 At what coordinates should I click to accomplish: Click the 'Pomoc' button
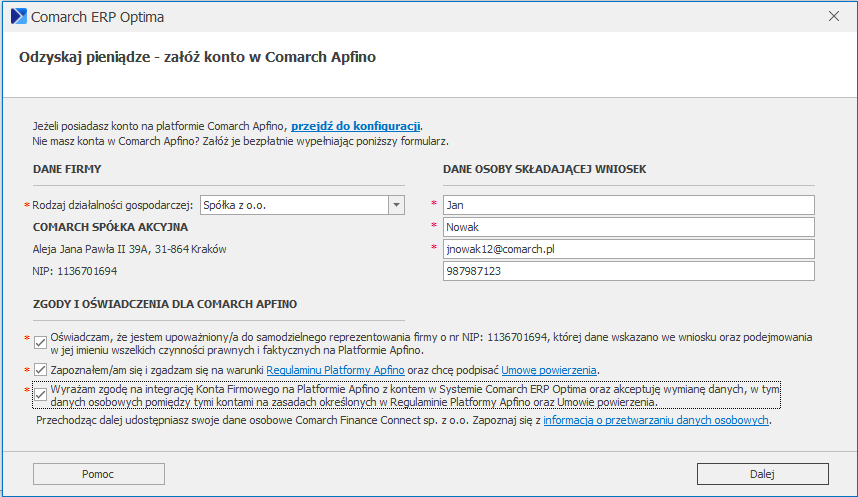pos(98,474)
